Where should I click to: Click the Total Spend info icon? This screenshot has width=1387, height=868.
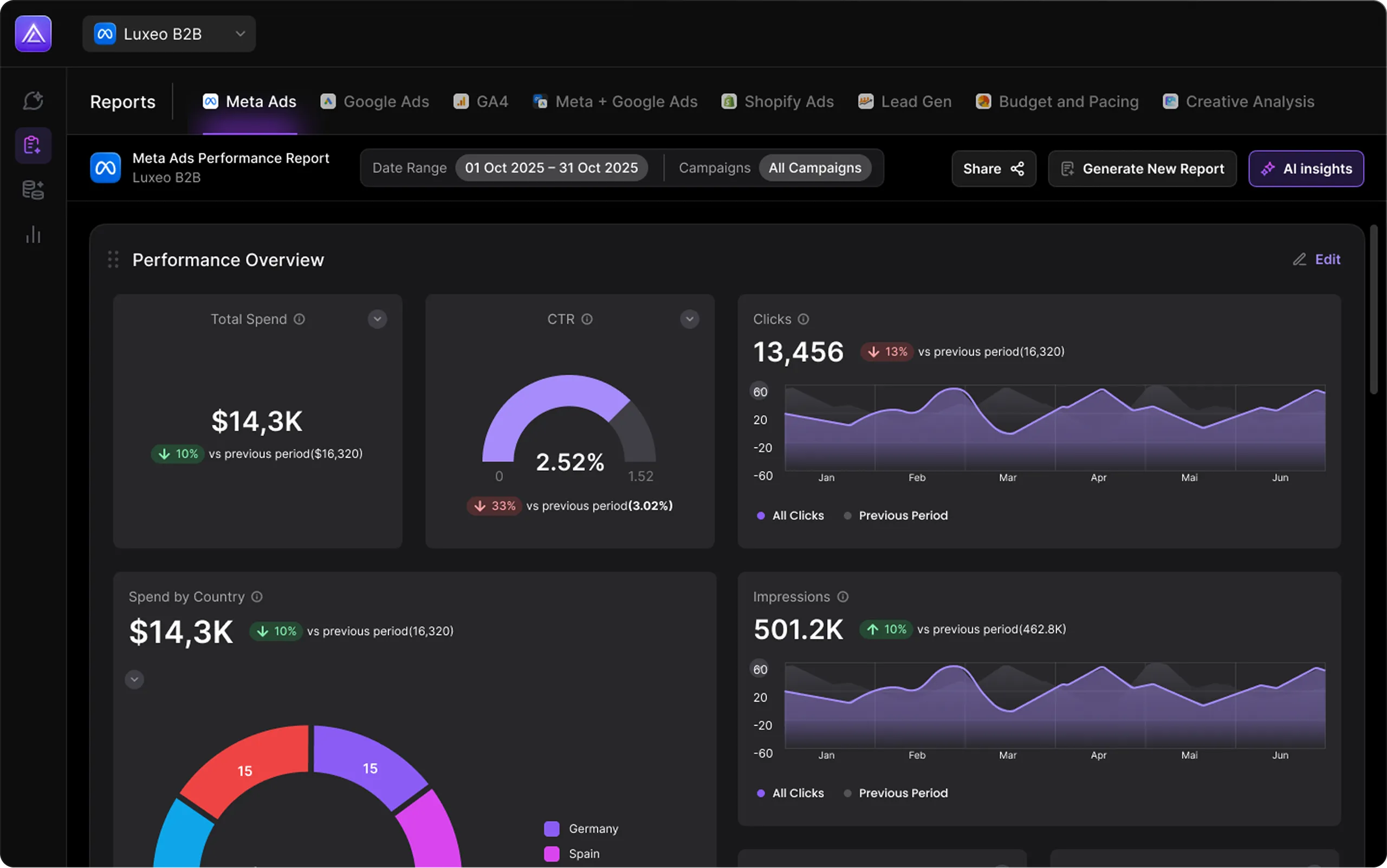[300, 319]
